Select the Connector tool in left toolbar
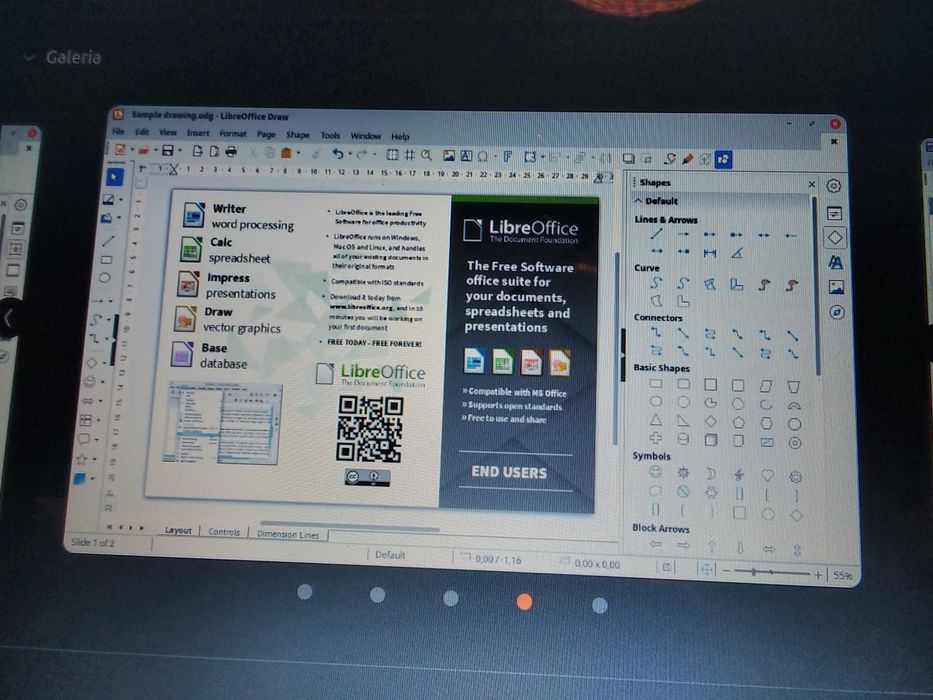The image size is (933, 700). point(94,339)
